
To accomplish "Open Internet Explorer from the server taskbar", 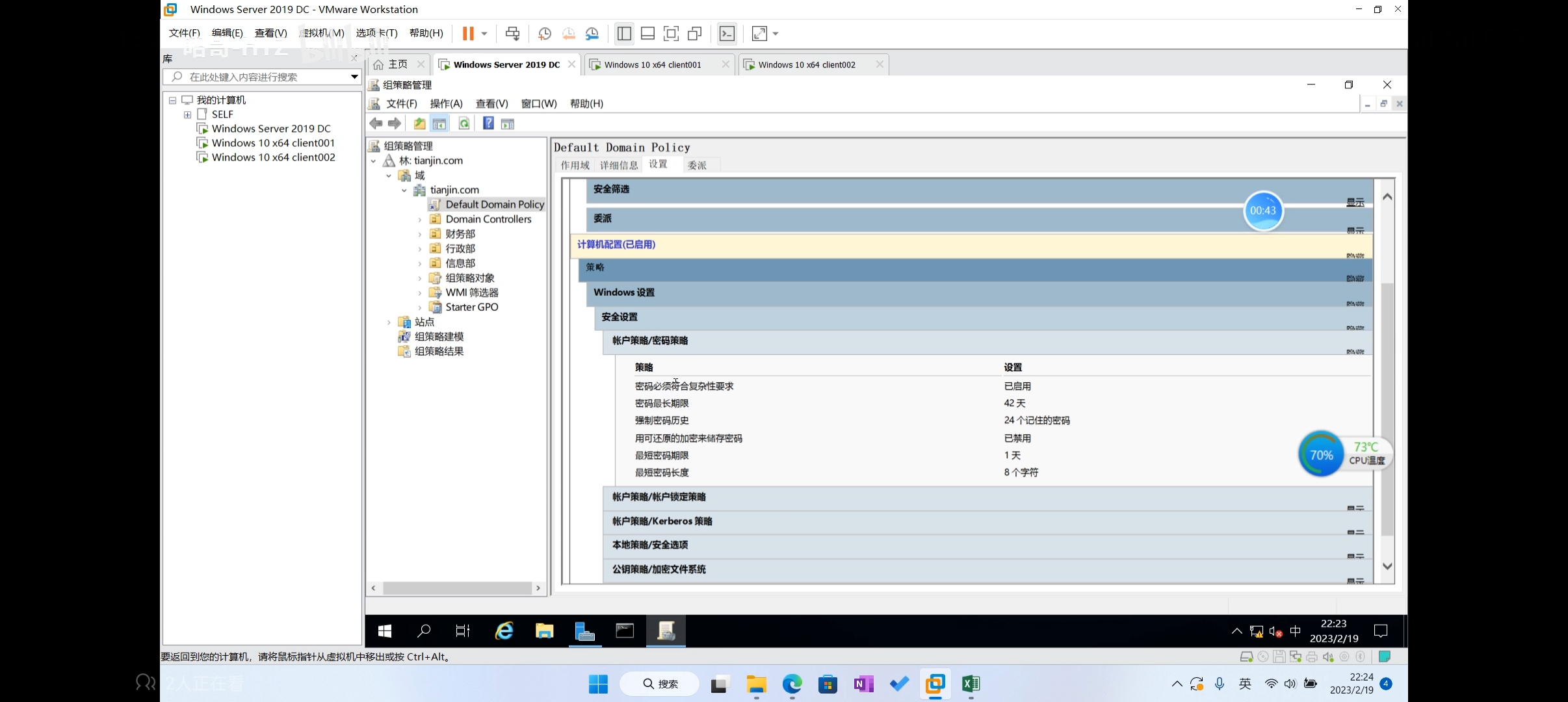I will pos(504,630).
